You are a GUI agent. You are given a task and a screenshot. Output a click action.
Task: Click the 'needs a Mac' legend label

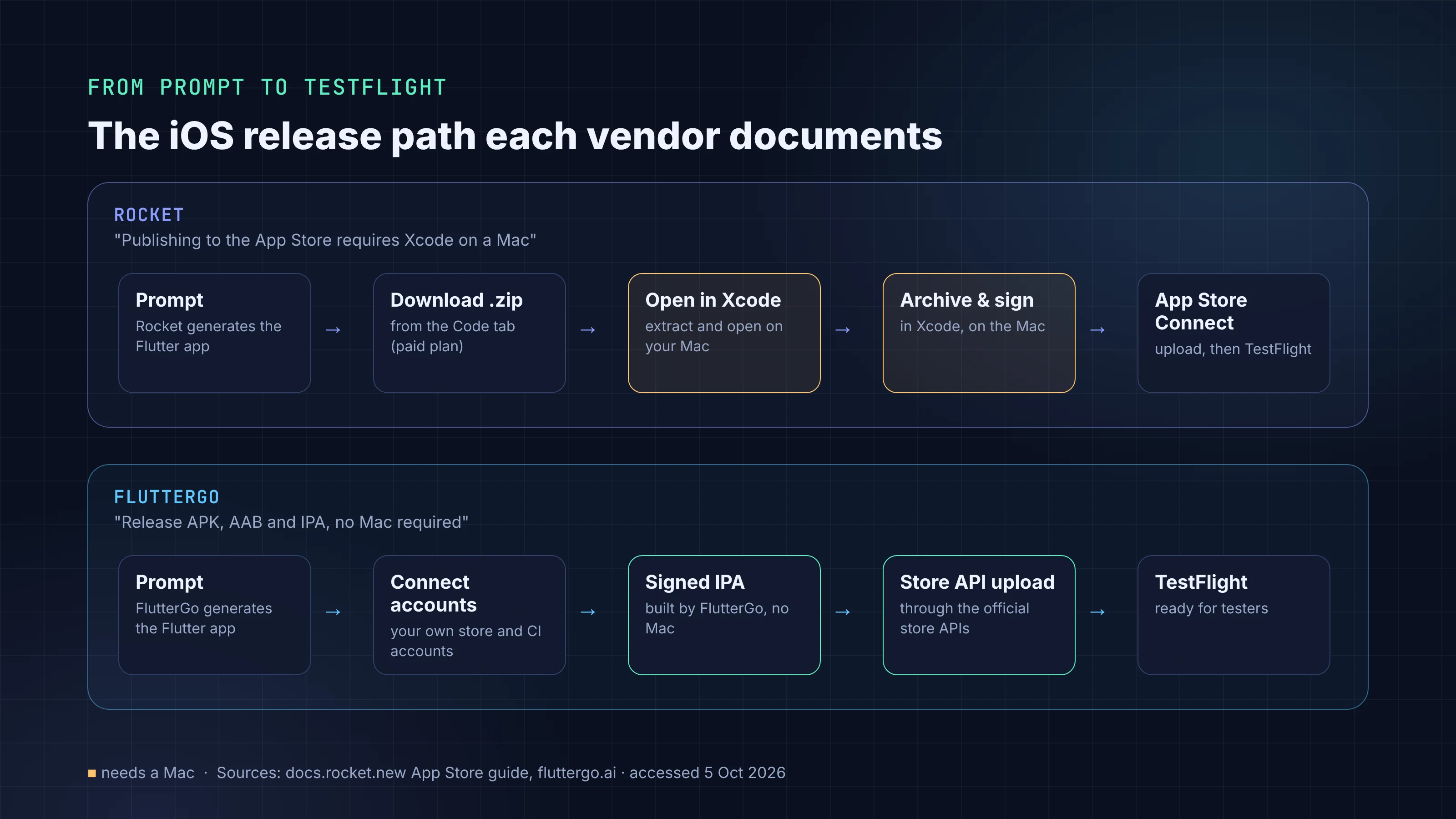click(147, 773)
